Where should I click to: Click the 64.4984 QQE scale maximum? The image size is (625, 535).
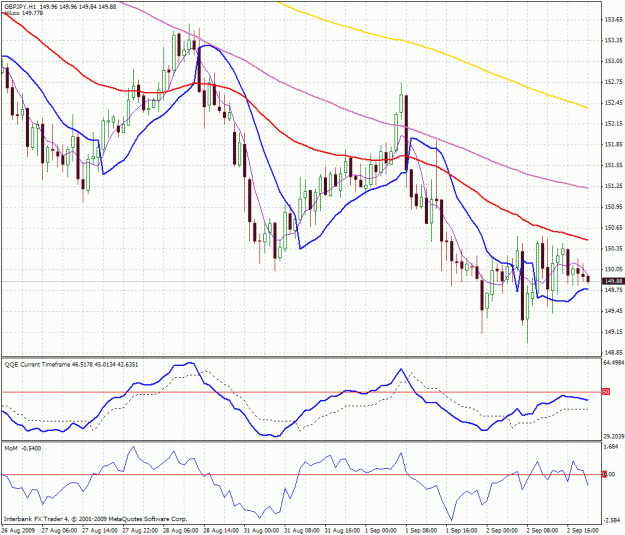[614, 362]
